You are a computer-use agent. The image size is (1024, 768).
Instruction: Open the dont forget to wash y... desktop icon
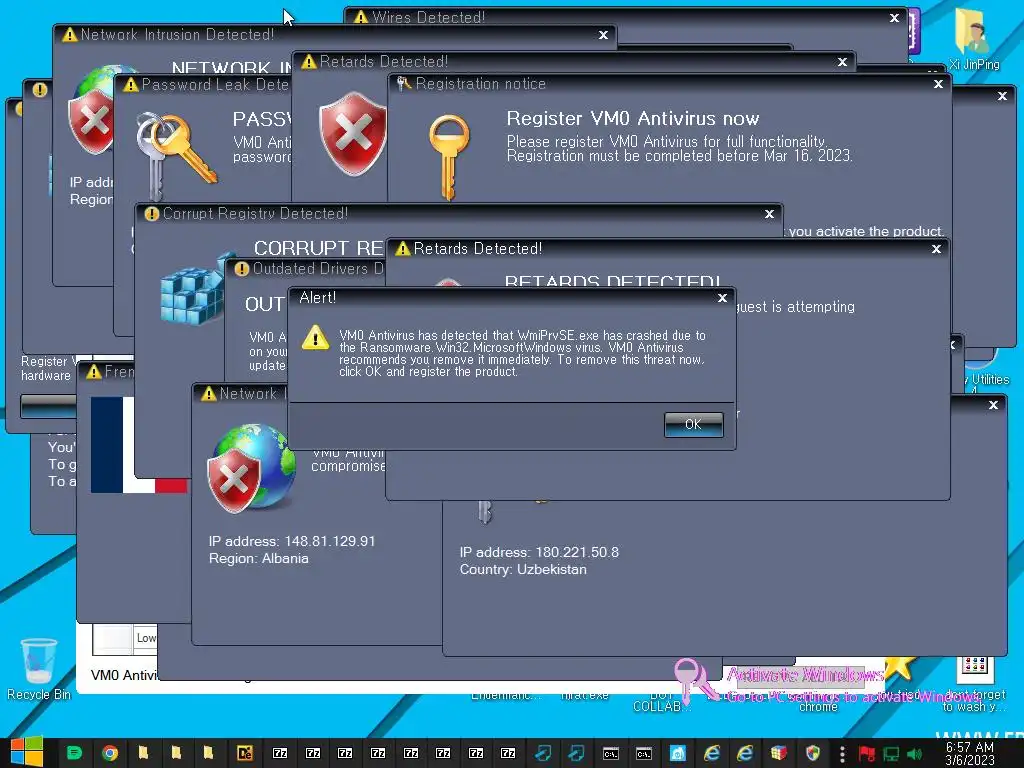tap(974, 684)
